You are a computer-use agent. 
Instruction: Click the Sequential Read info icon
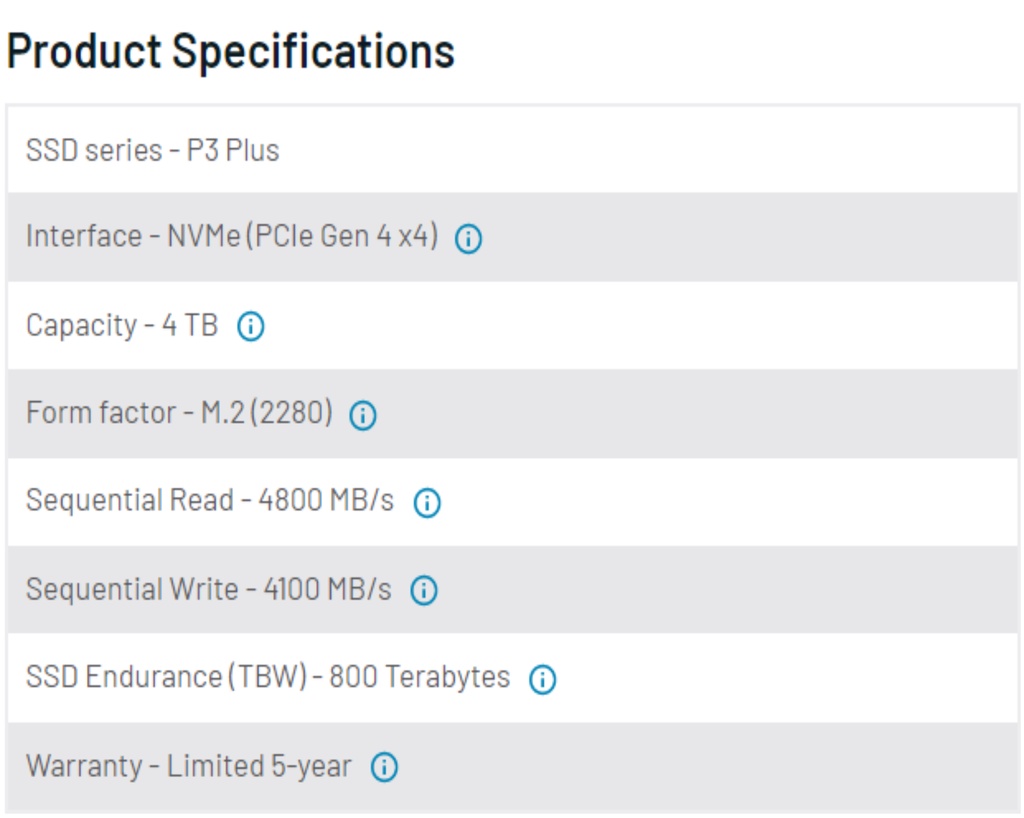pyautogui.click(x=428, y=499)
